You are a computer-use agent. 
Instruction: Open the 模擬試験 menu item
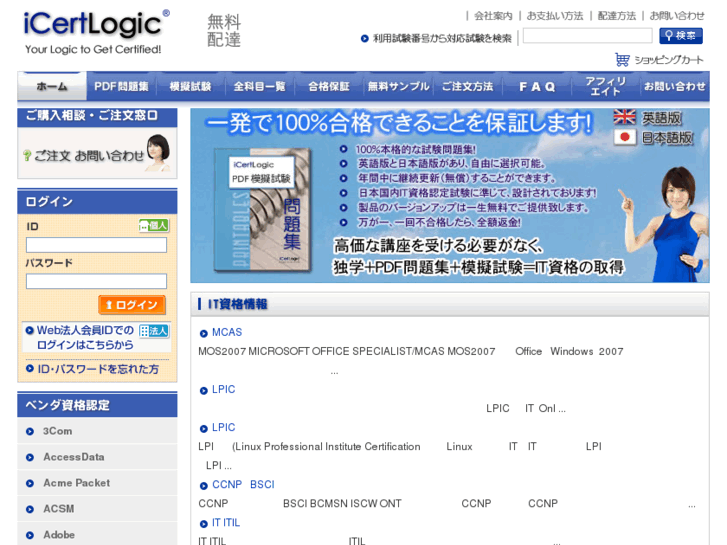tap(191, 86)
